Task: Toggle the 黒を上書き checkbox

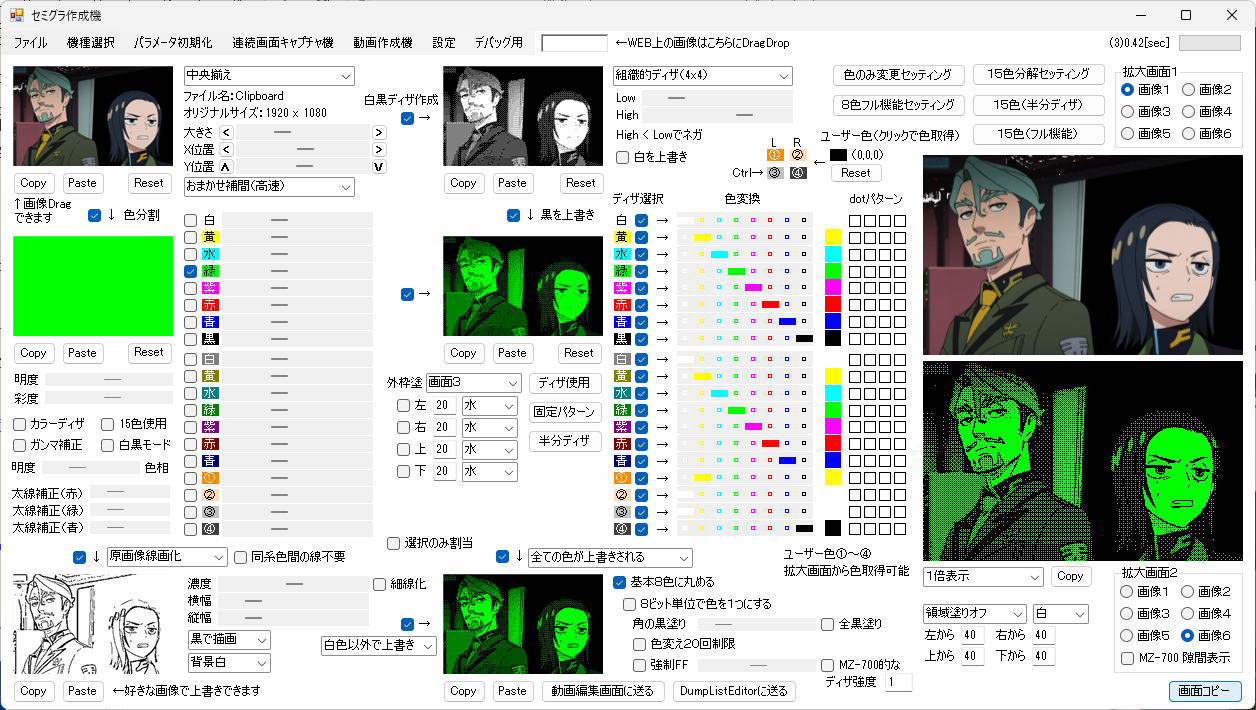Action: coord(514,215)
